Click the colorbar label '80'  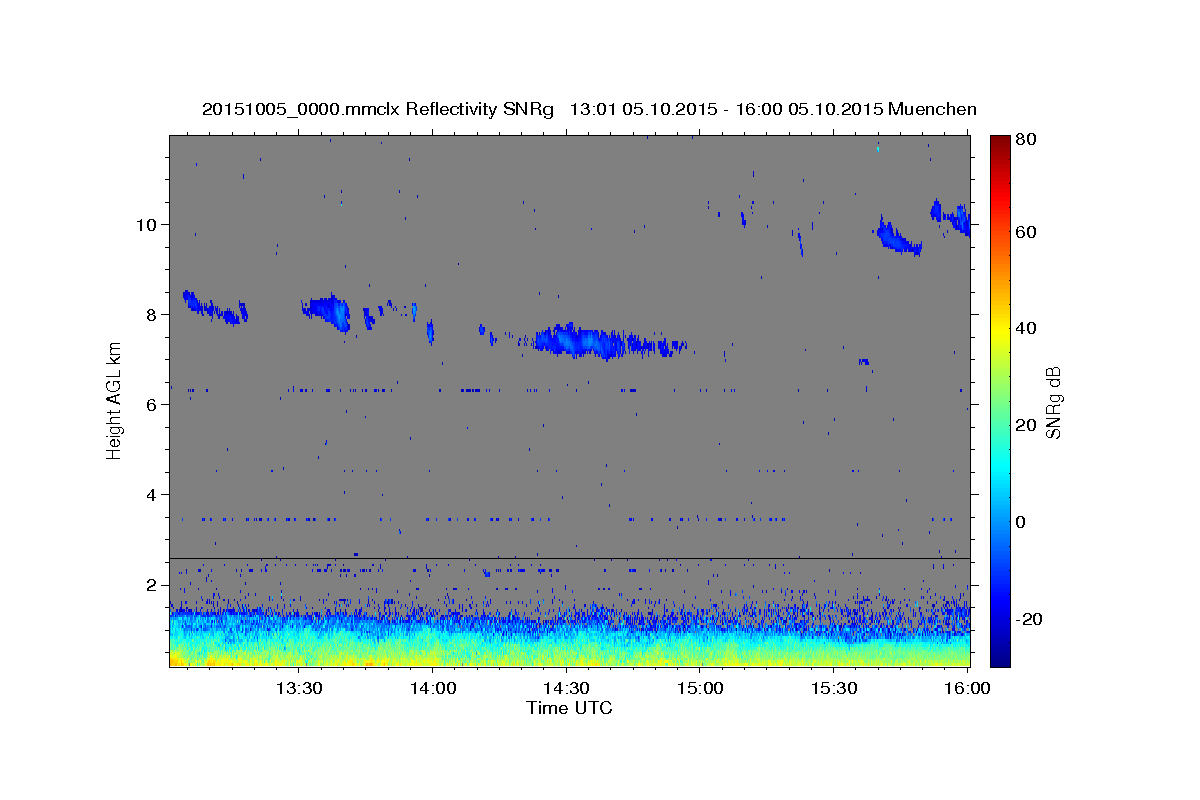point(1028,140)
